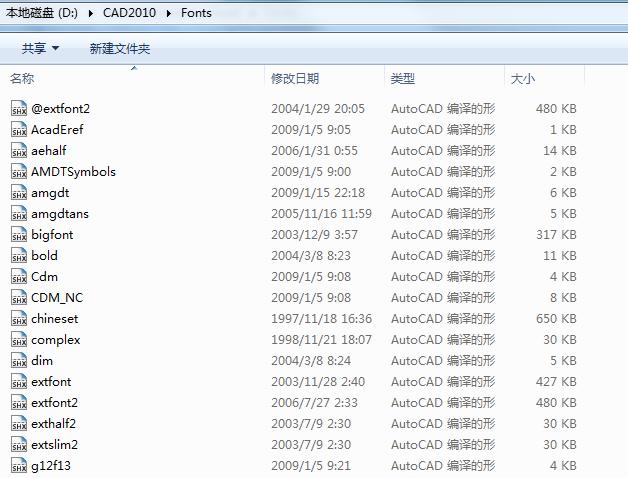Click the SHX icon of bold
628x478 pixels.
[x=19, y=256]
